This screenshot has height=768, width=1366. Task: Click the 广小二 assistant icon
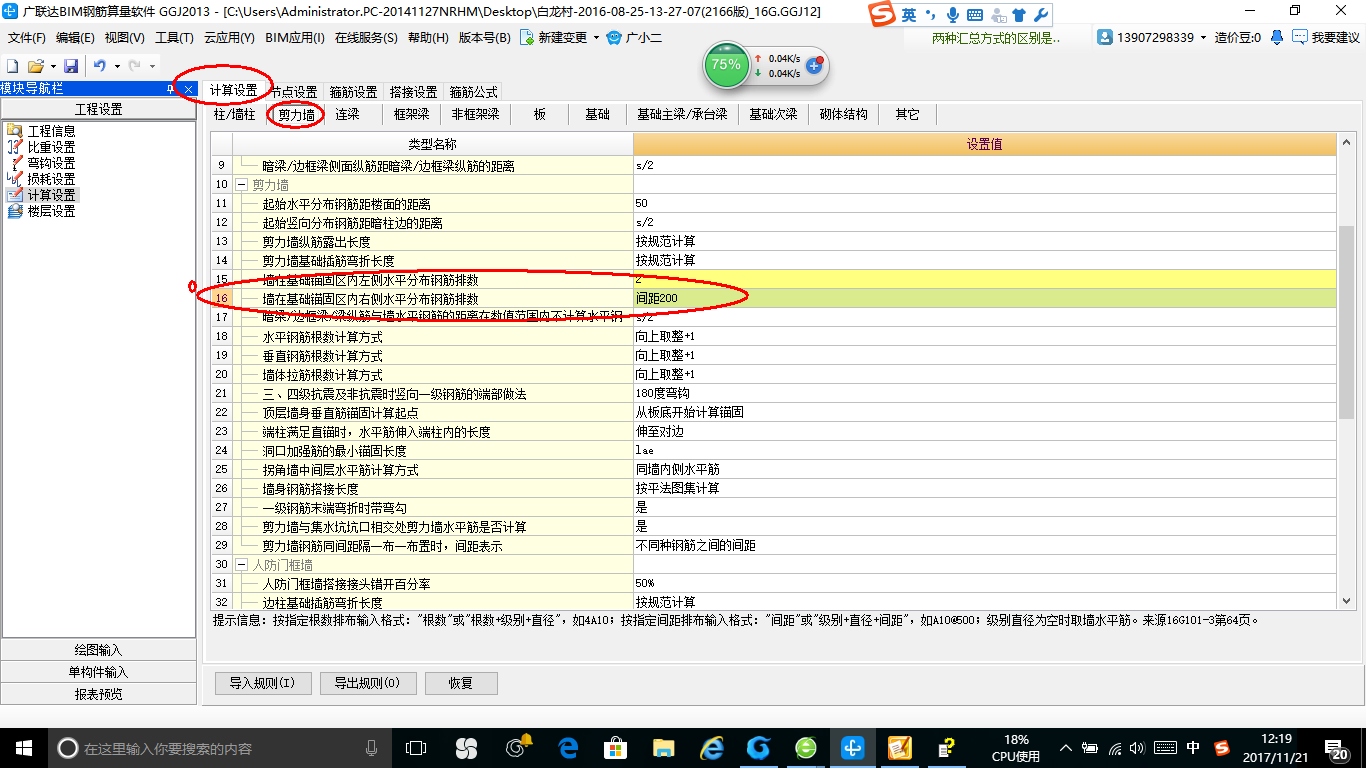click(614, 38)
